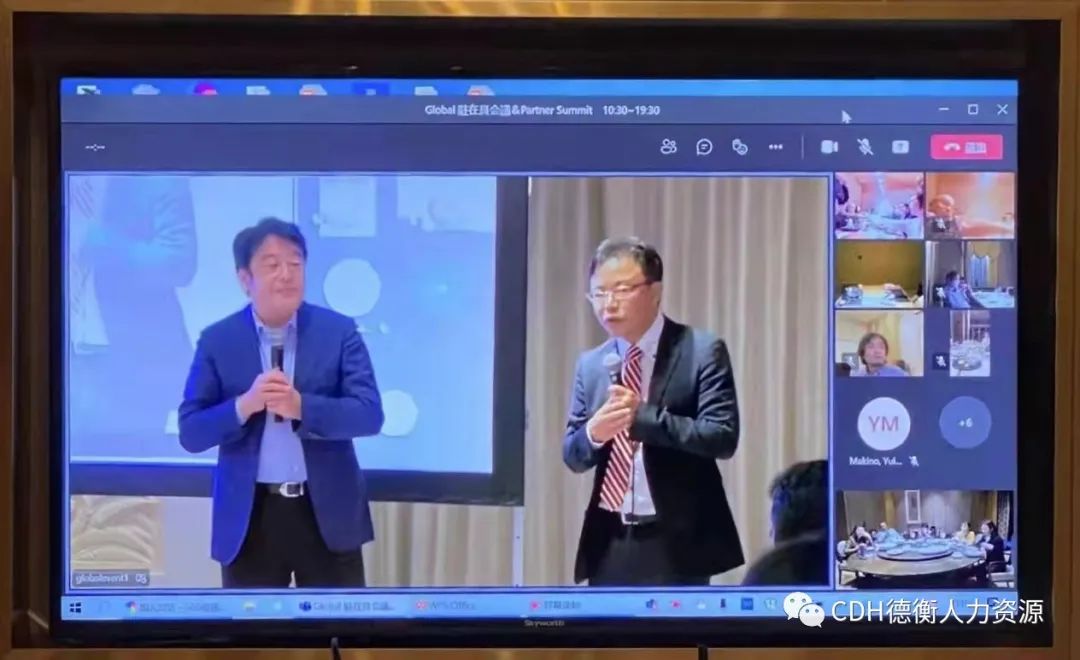Select the top-left participant video thumbnail
This screenshot has width=1080, height=660.
(879, 205)
